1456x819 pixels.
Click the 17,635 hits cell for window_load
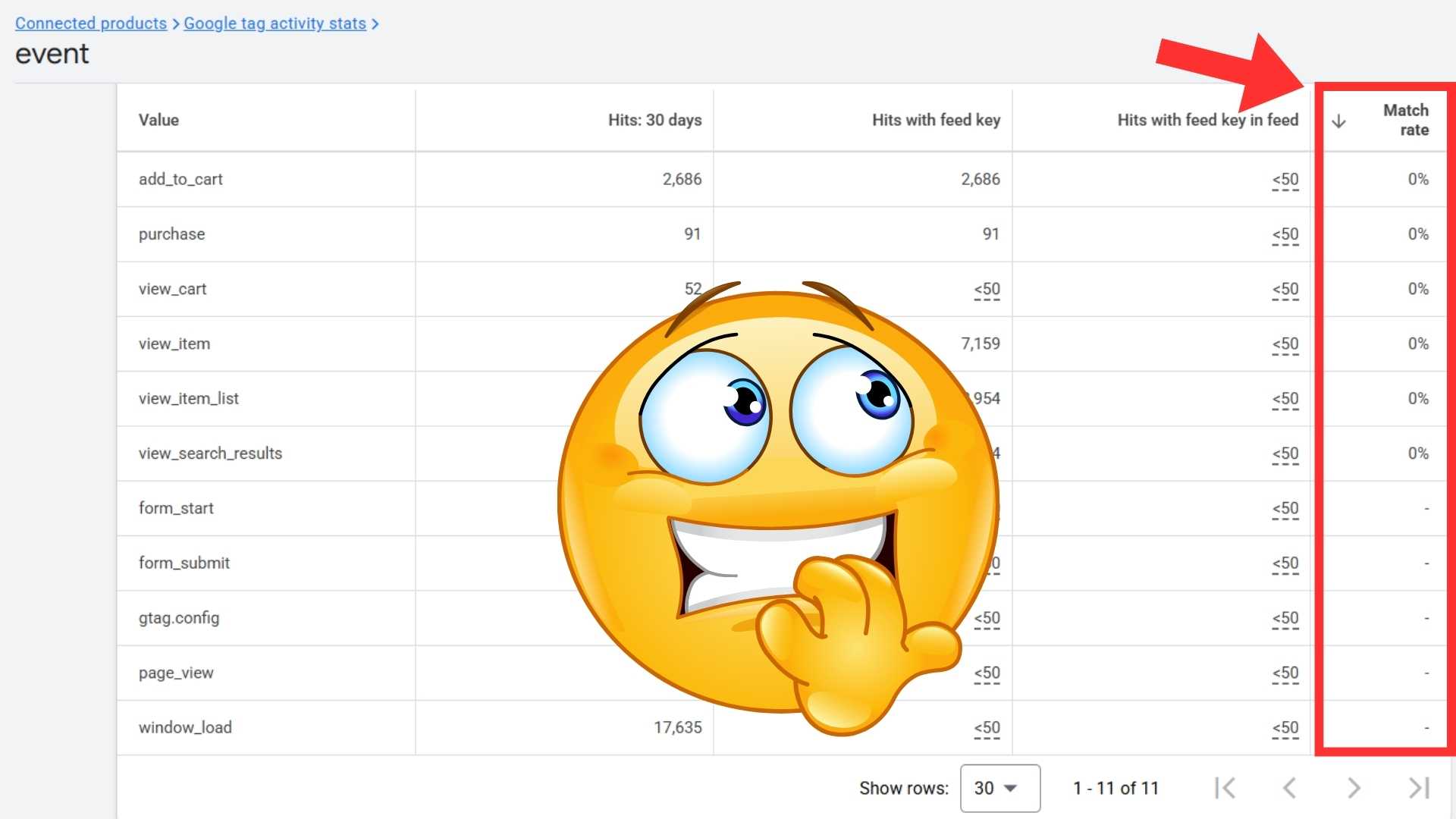click(677, 727)
